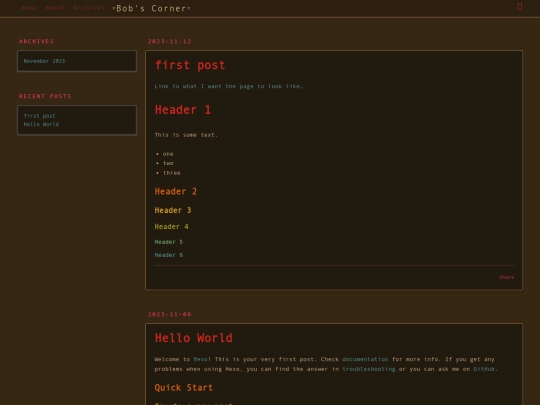Click the 'Header 1' heading
540x405 pixels.
tap(183, 110)
